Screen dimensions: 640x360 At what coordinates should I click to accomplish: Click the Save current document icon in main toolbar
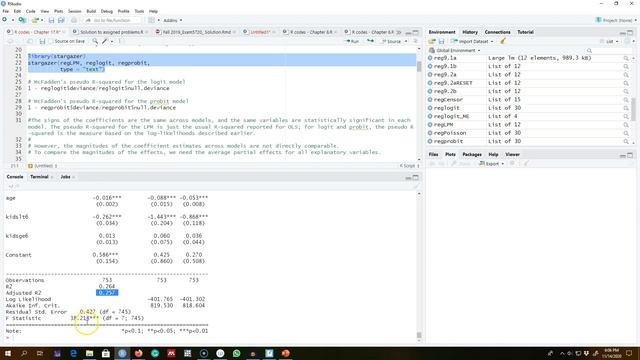(51, 20)
